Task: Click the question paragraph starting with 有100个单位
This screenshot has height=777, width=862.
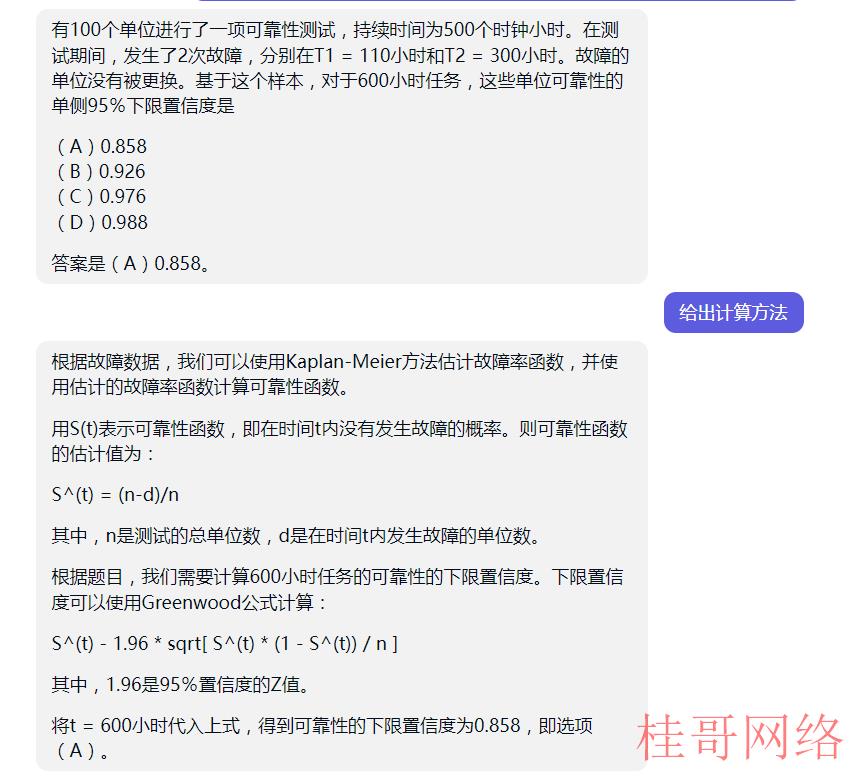Action: 340,68
